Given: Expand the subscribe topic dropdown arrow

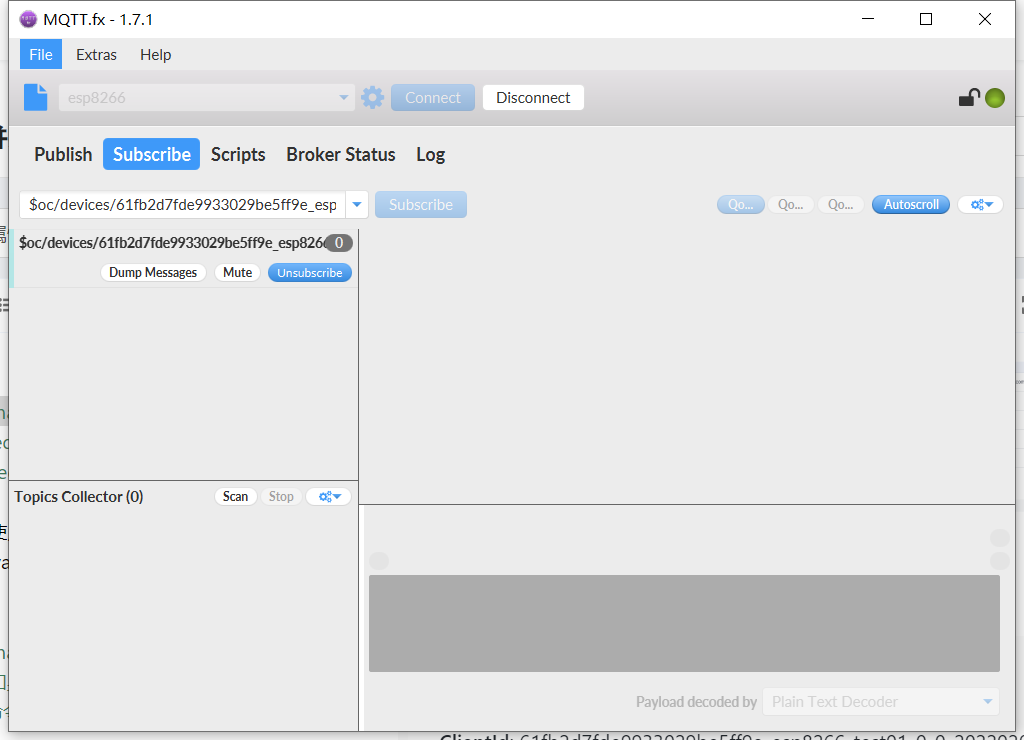Looking at the screenshot, I should point(357,204).
